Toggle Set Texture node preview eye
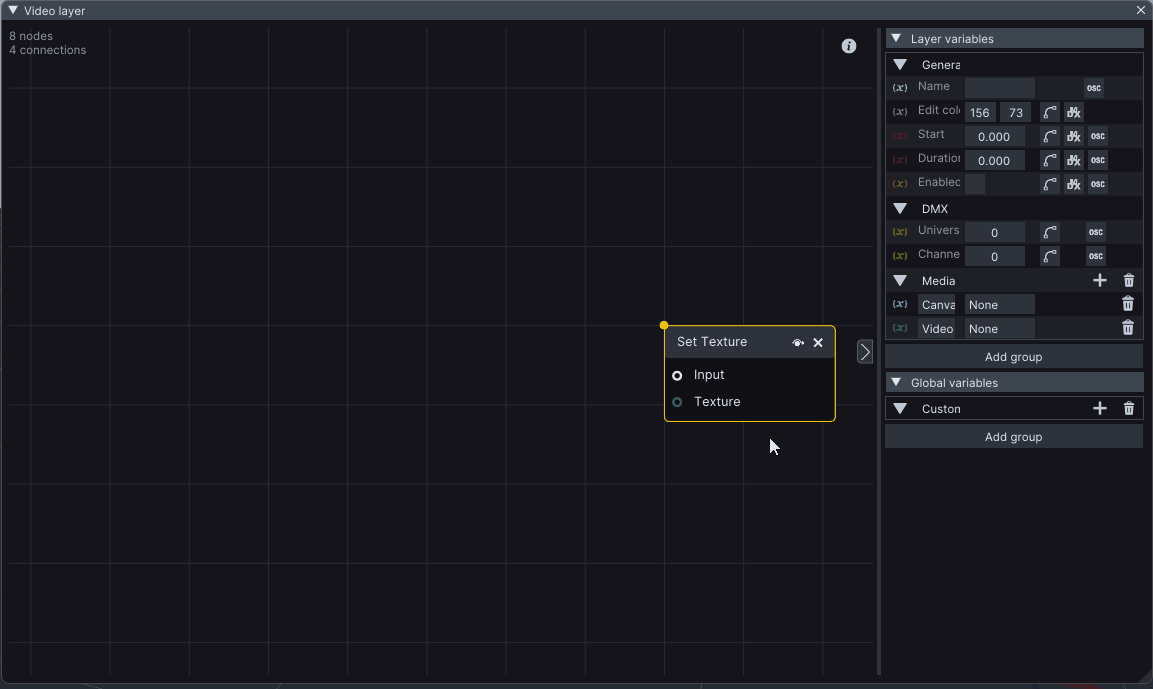The height and width of the screenshot is (689, 1153). [798, 343]
